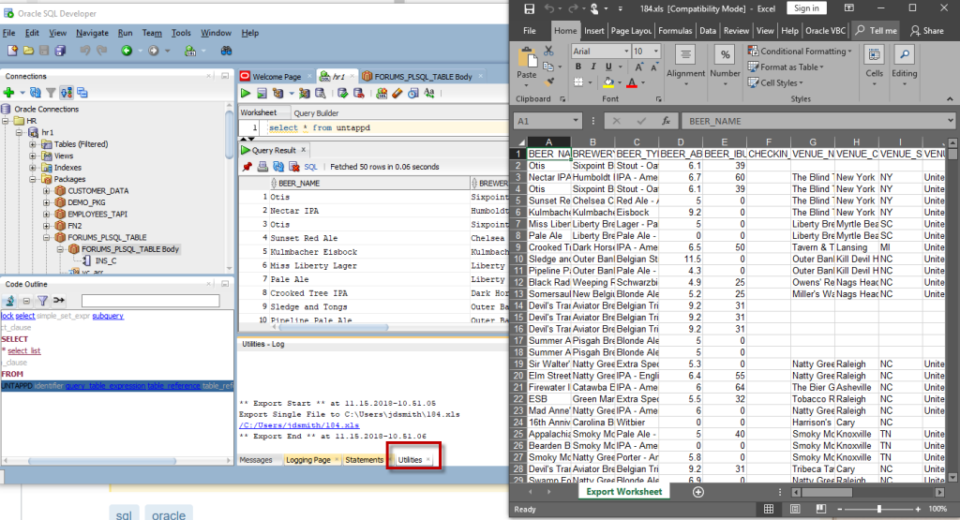The image size is (960, 520).
Task: Select the Export Worksheet sheet tab
Action: [x=624, y=492]
